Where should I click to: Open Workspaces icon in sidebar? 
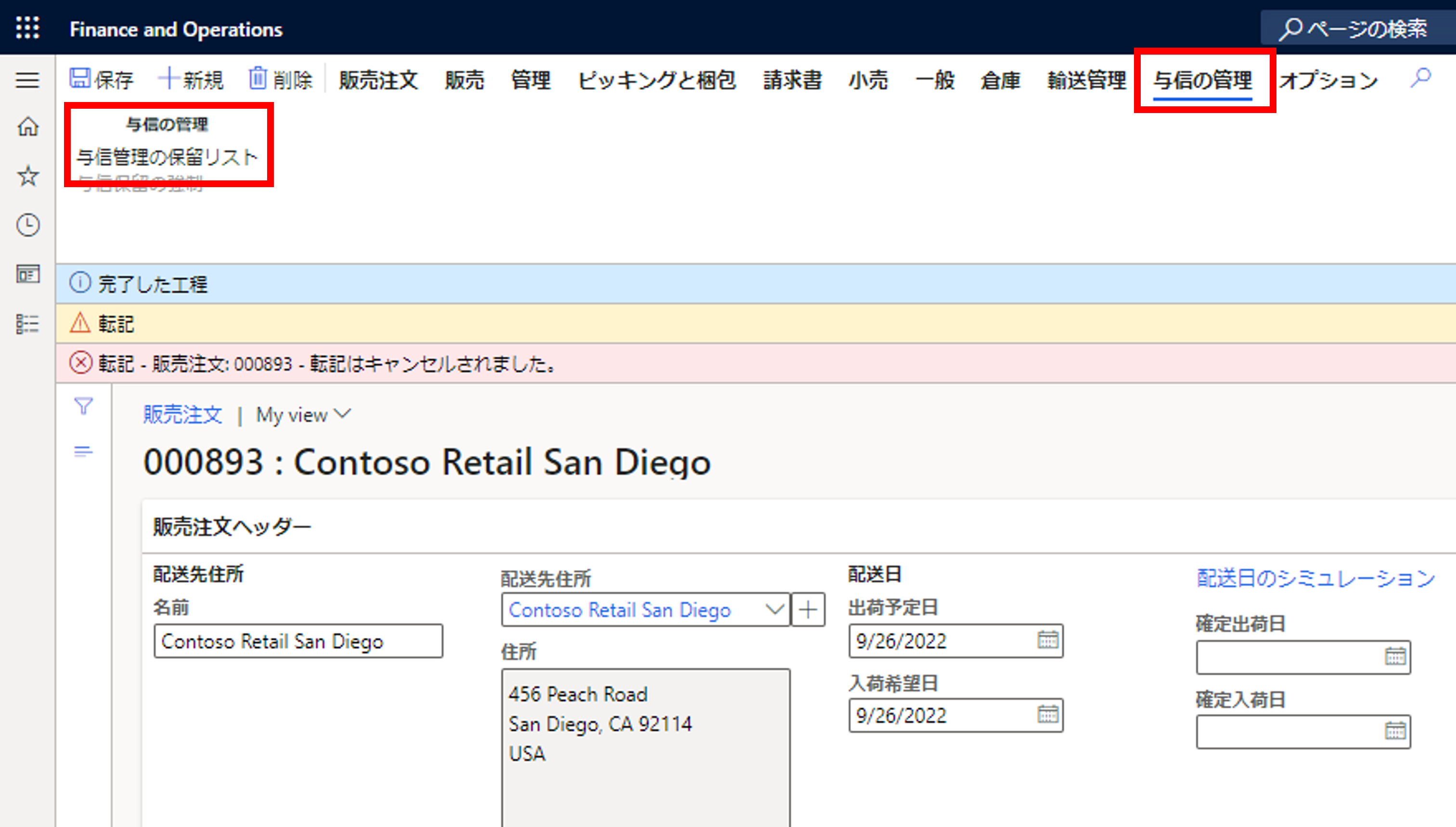(x=28, y=274)
